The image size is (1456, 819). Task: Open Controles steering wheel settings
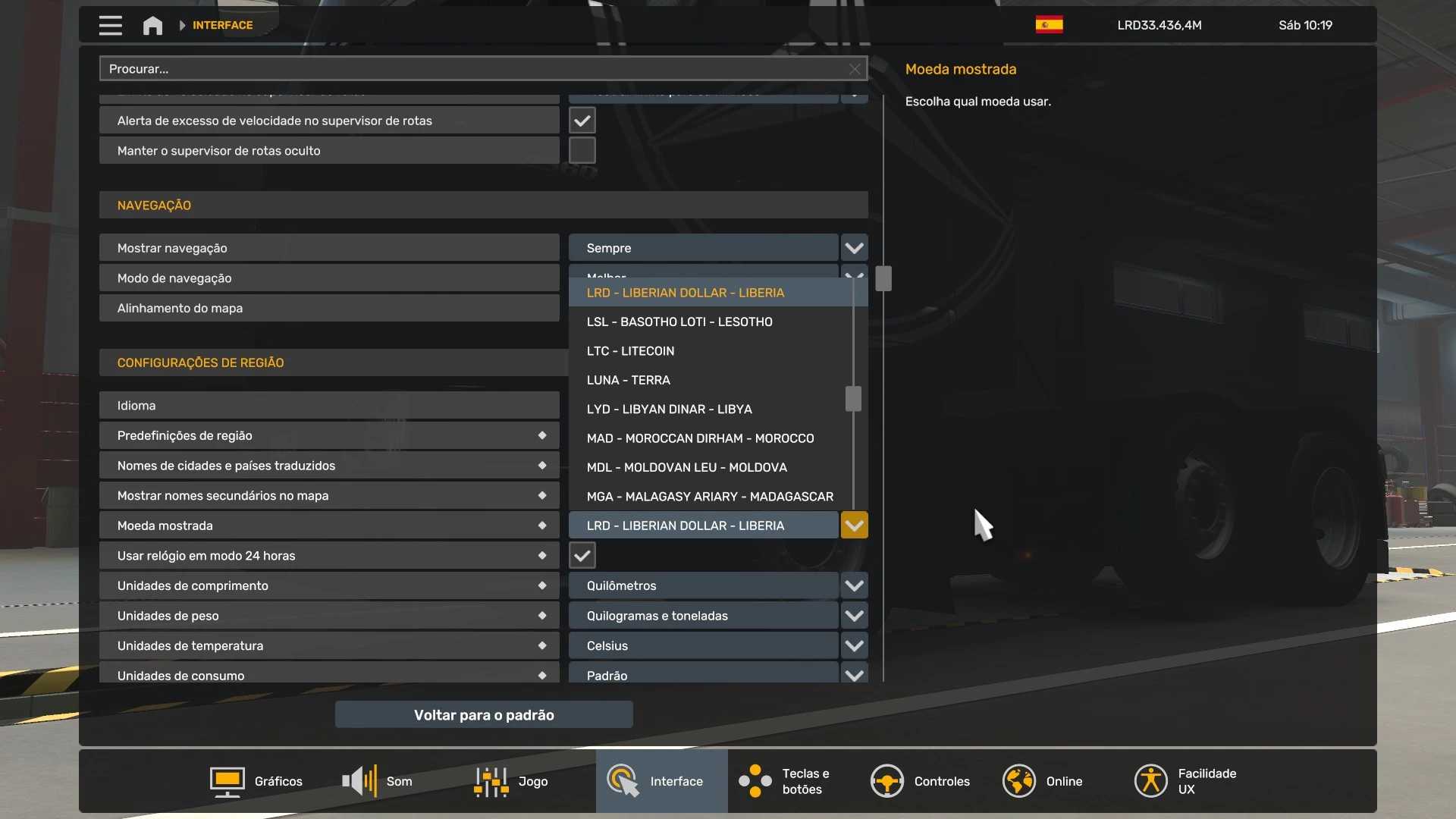point(920,781)
